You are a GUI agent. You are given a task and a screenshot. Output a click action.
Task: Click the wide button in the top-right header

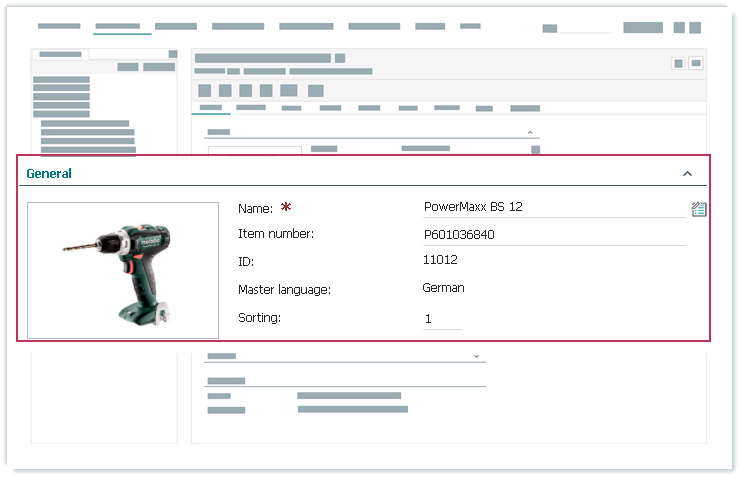tap(642, 28)
